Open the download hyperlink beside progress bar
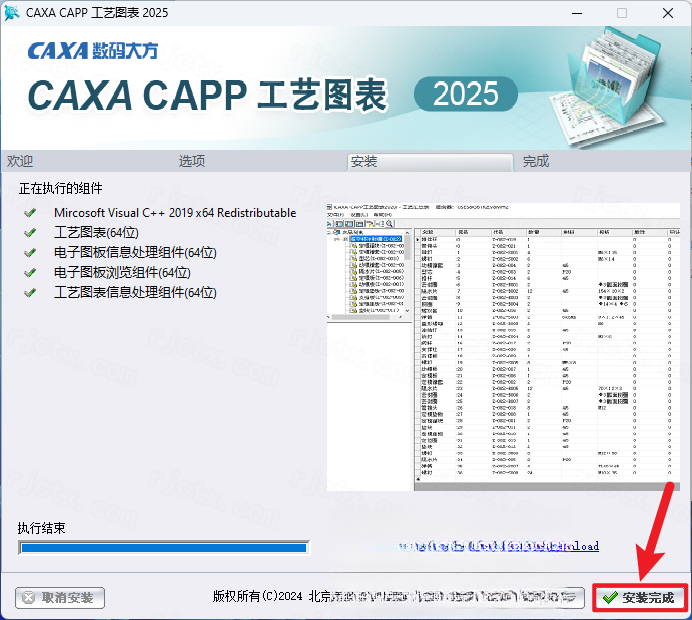The height and width of the screenshot is (620, 692). point(499,546)
